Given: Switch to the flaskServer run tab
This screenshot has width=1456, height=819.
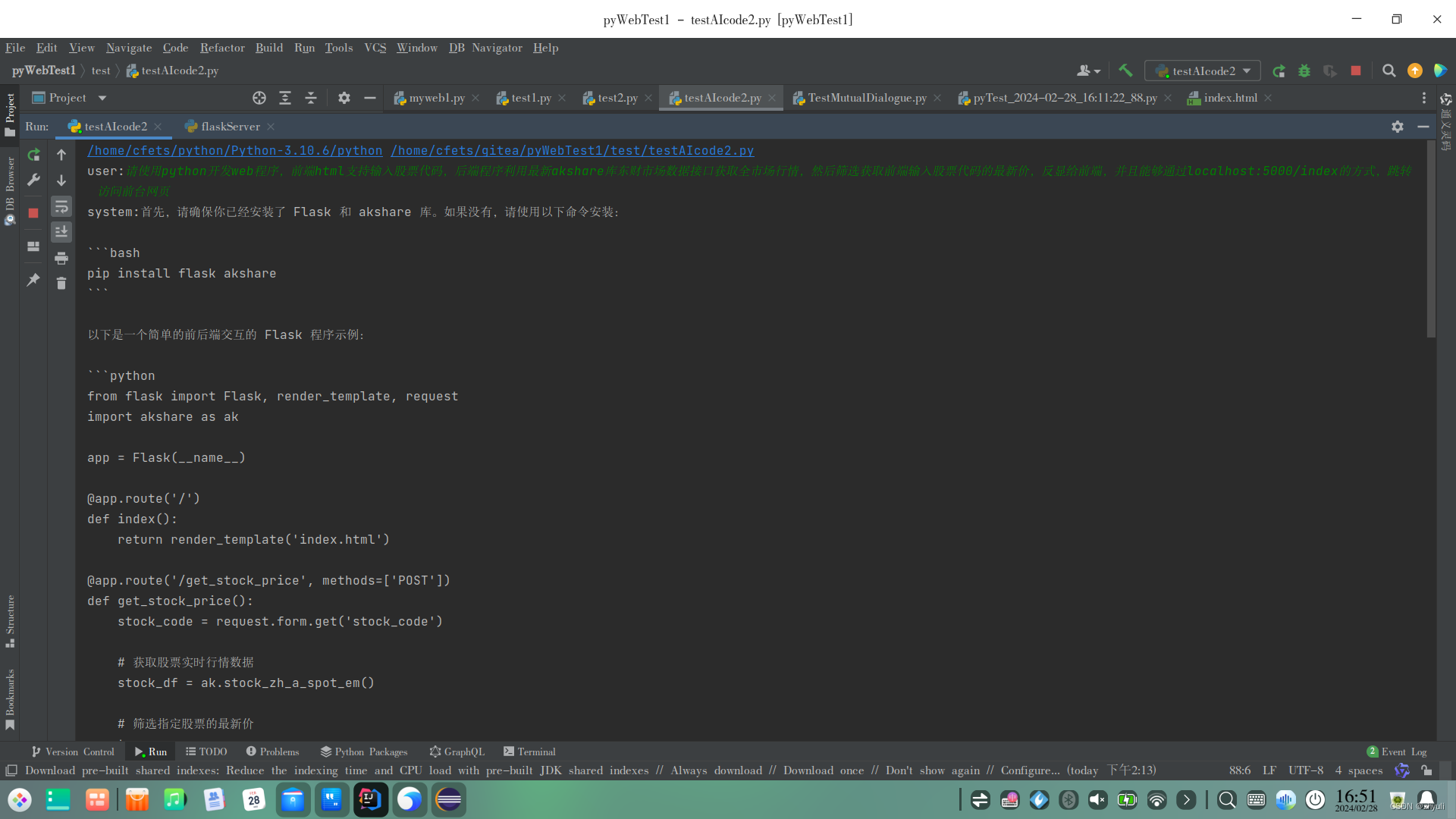Looking at the screenshot, I should [230, 127].
